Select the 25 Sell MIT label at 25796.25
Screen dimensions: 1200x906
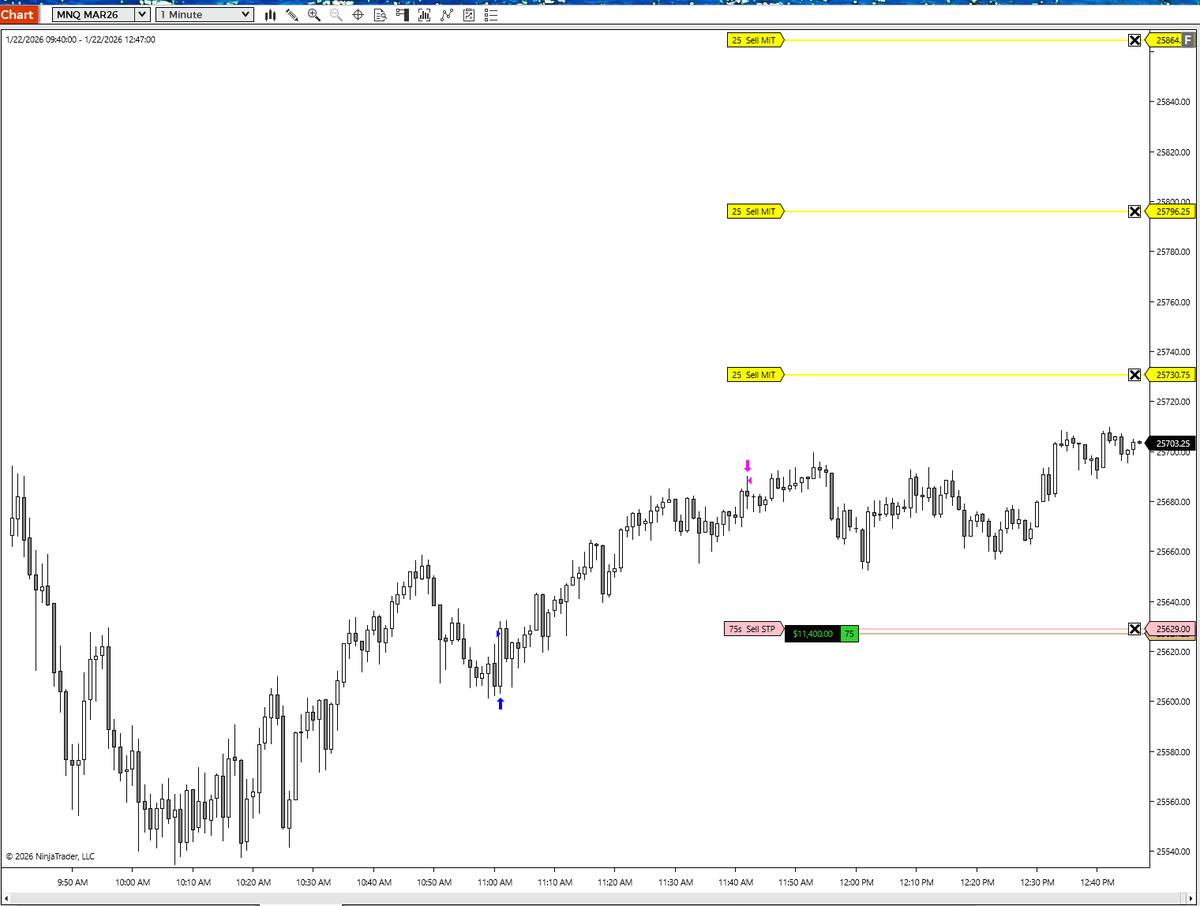pyautogui.click(x=757, y=212)
